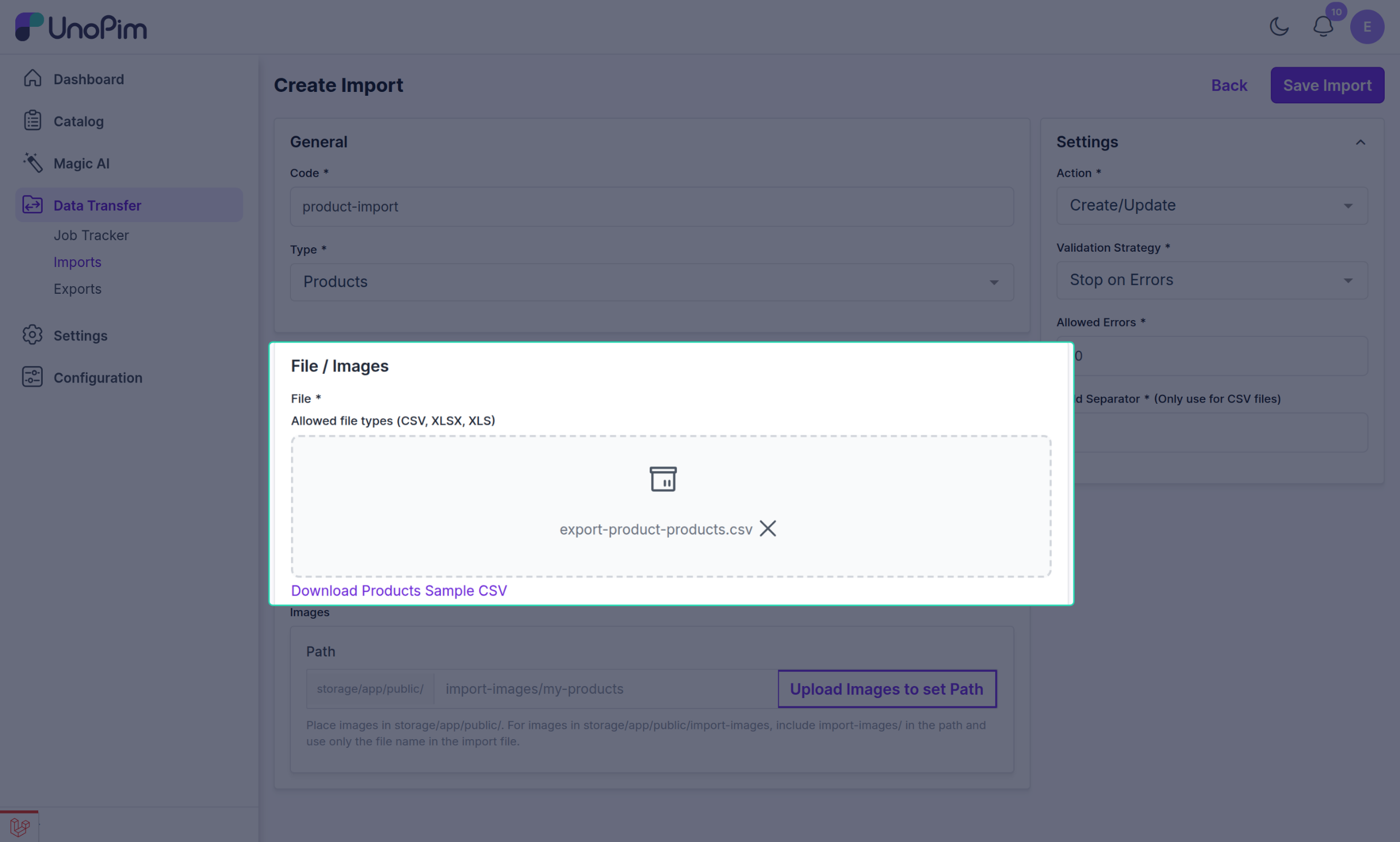Click Download Products Sample CSV link
This screenshot has height=842, width=1400.
point(399,590)
